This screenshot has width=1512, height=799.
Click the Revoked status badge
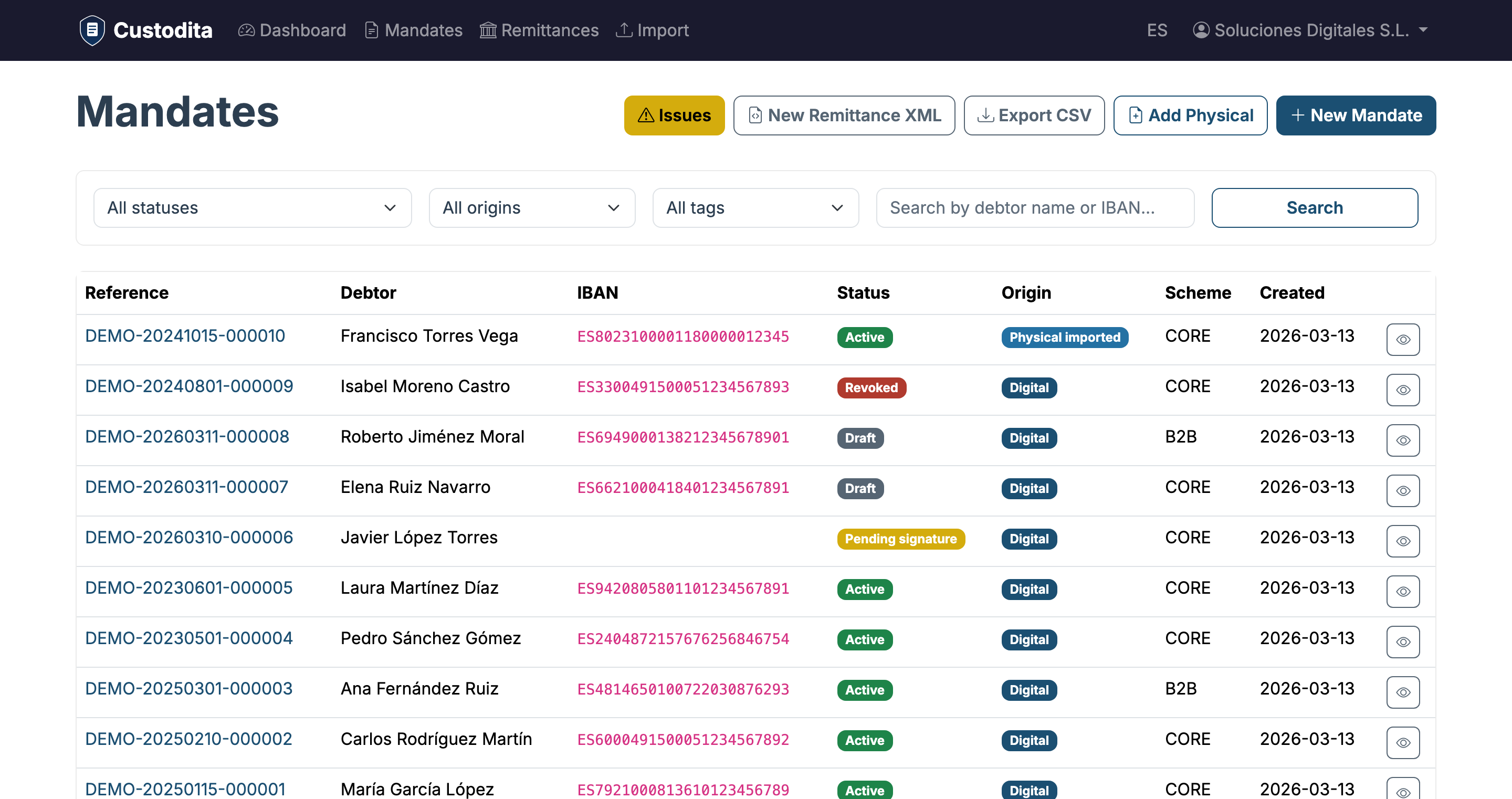[x=871, y=387]
